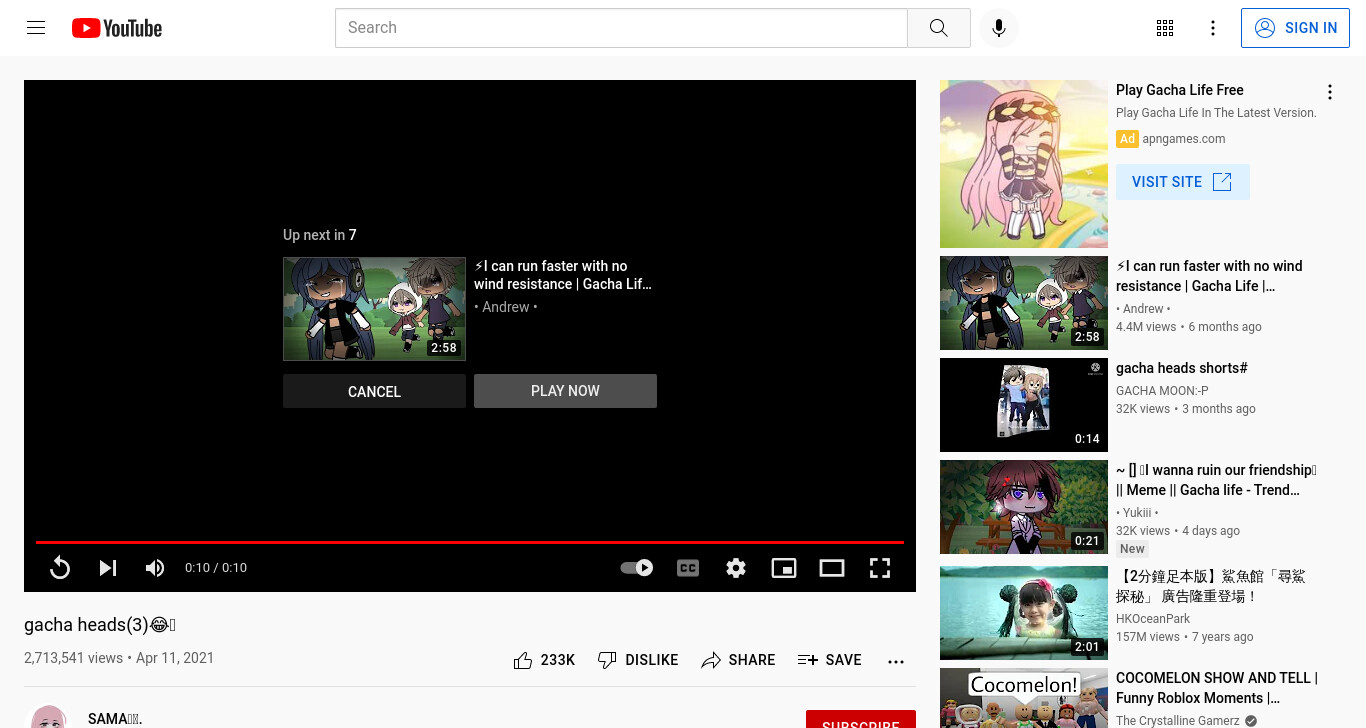Open the HKOceanPark video thumbnail

tap(1024, 613)
